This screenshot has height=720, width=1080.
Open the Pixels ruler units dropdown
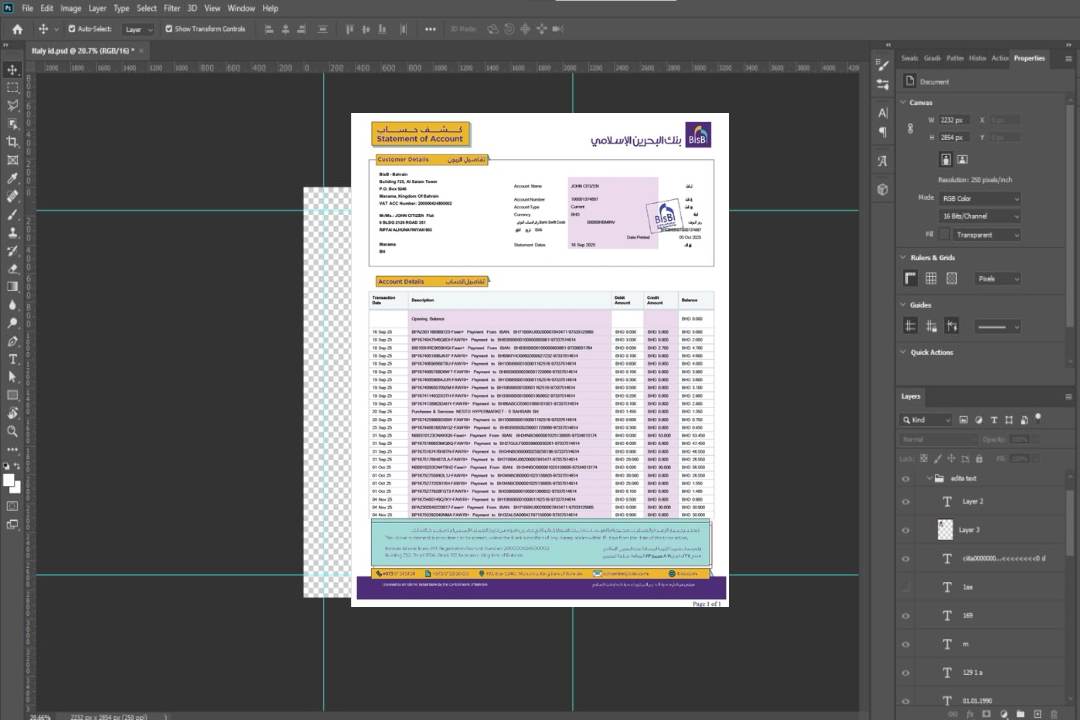997,278
